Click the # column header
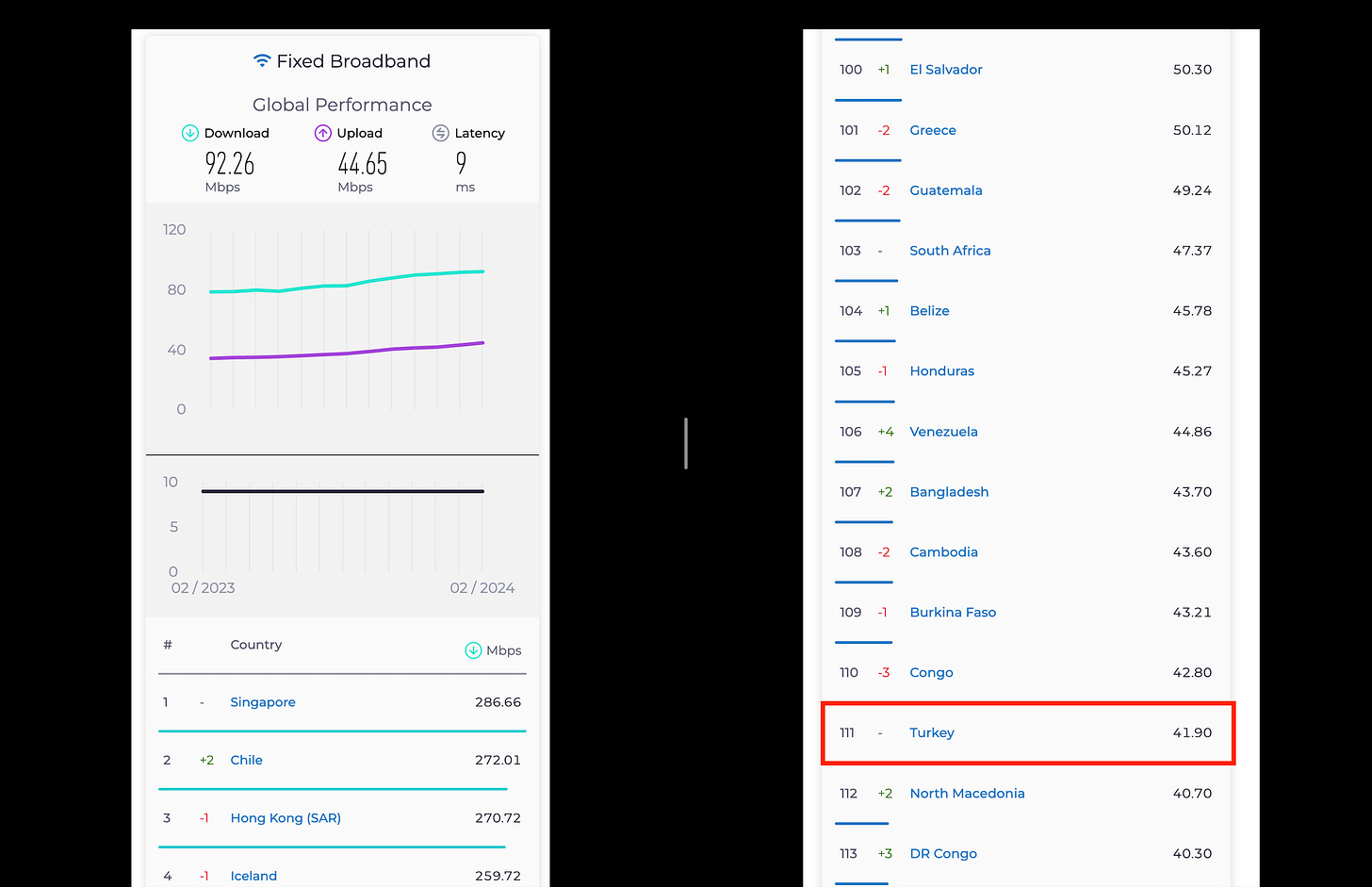The width and height of the screenshot is (1372, 887). (168, 645)
